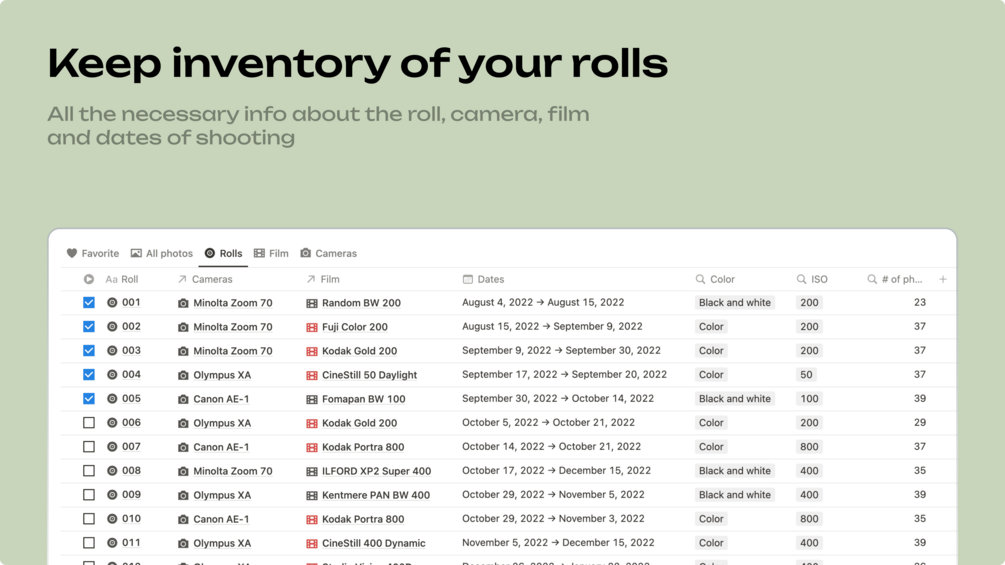The width and height of the screenshot is (1005, 565).
Task: Click the camera icon beside Canon AE-1 in row 005
Action: tap(183, 399)
